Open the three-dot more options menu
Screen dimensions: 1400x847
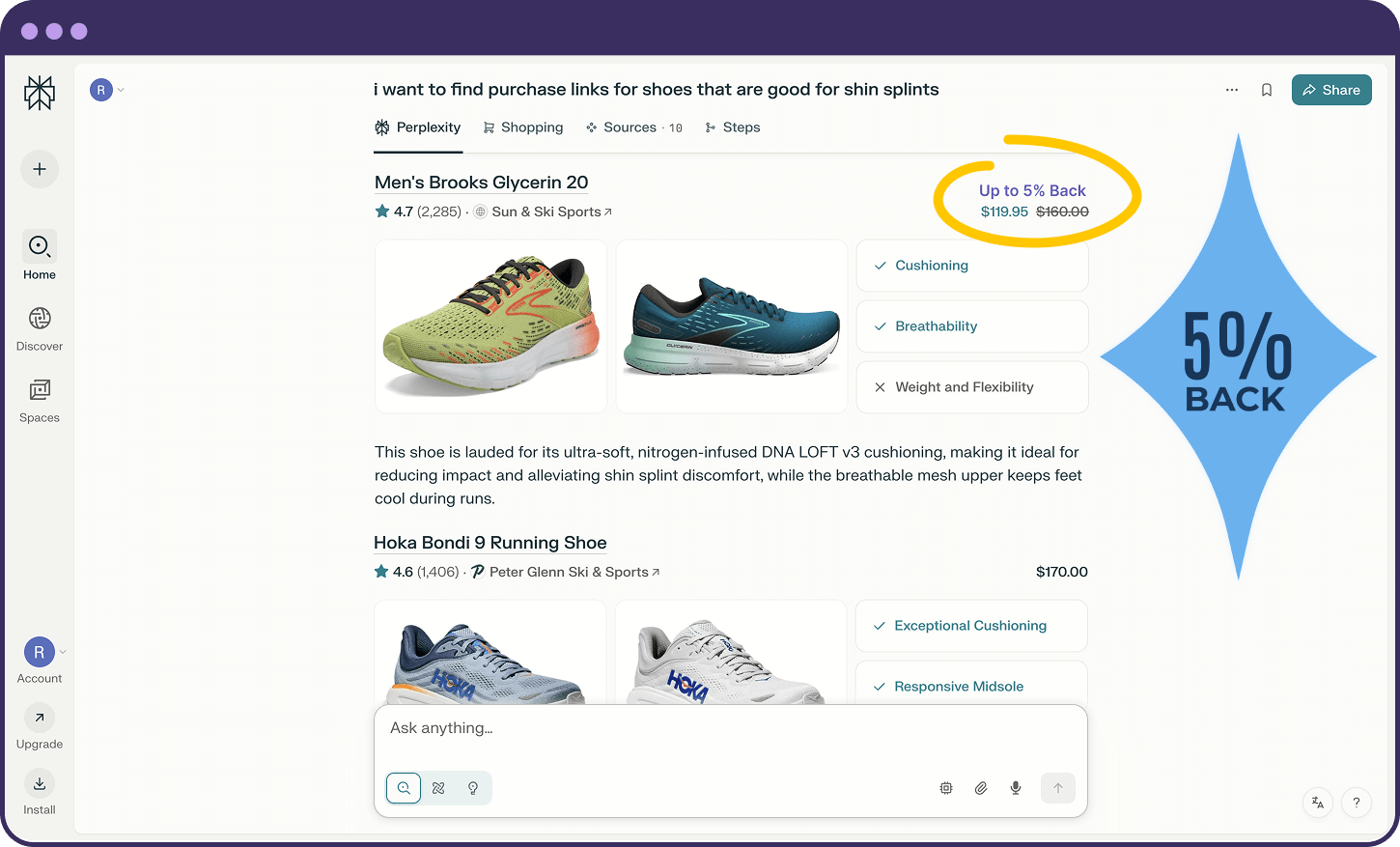point(1232,90)
